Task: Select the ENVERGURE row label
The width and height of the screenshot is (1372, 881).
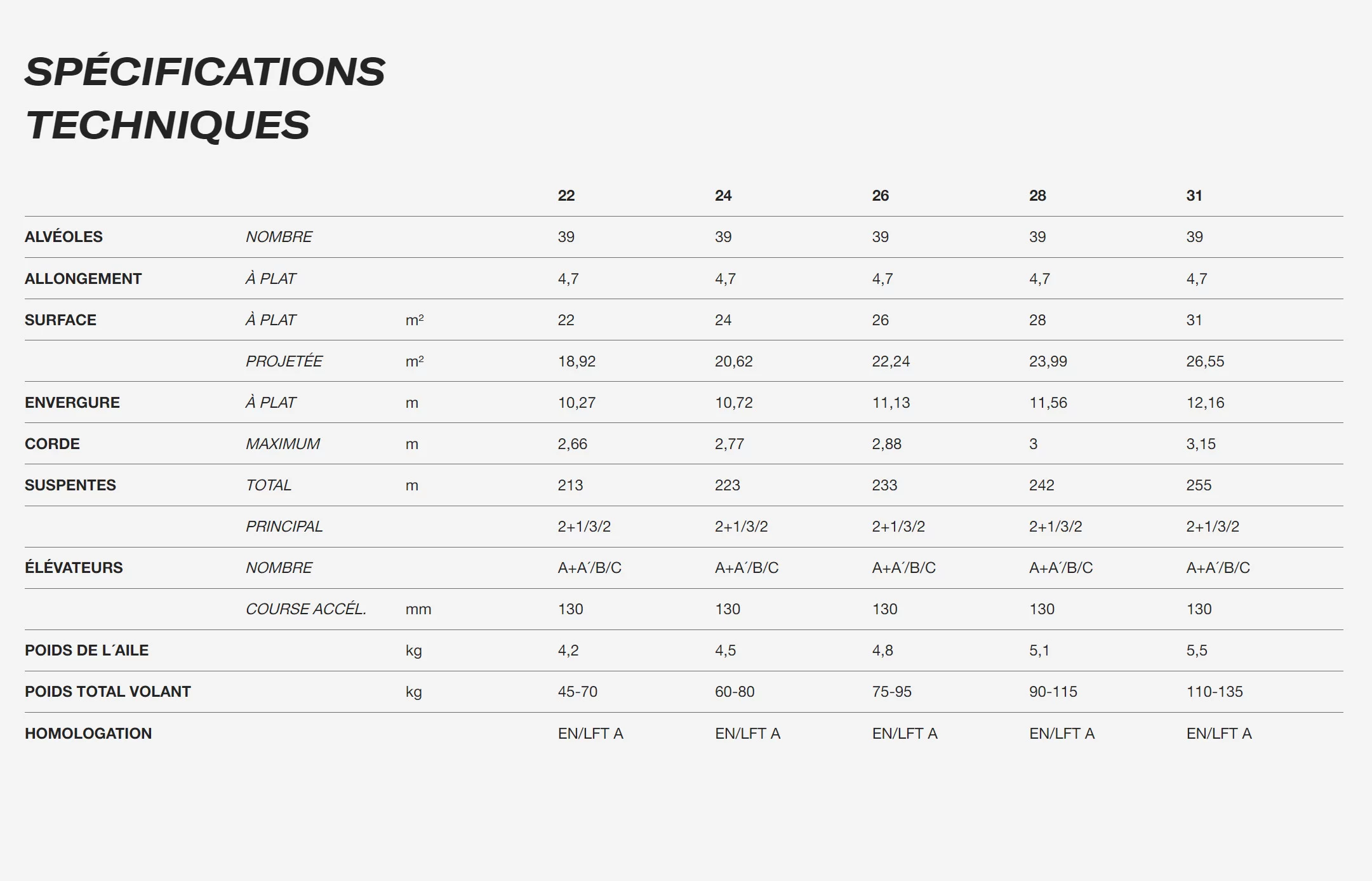Action: (72, 403)
